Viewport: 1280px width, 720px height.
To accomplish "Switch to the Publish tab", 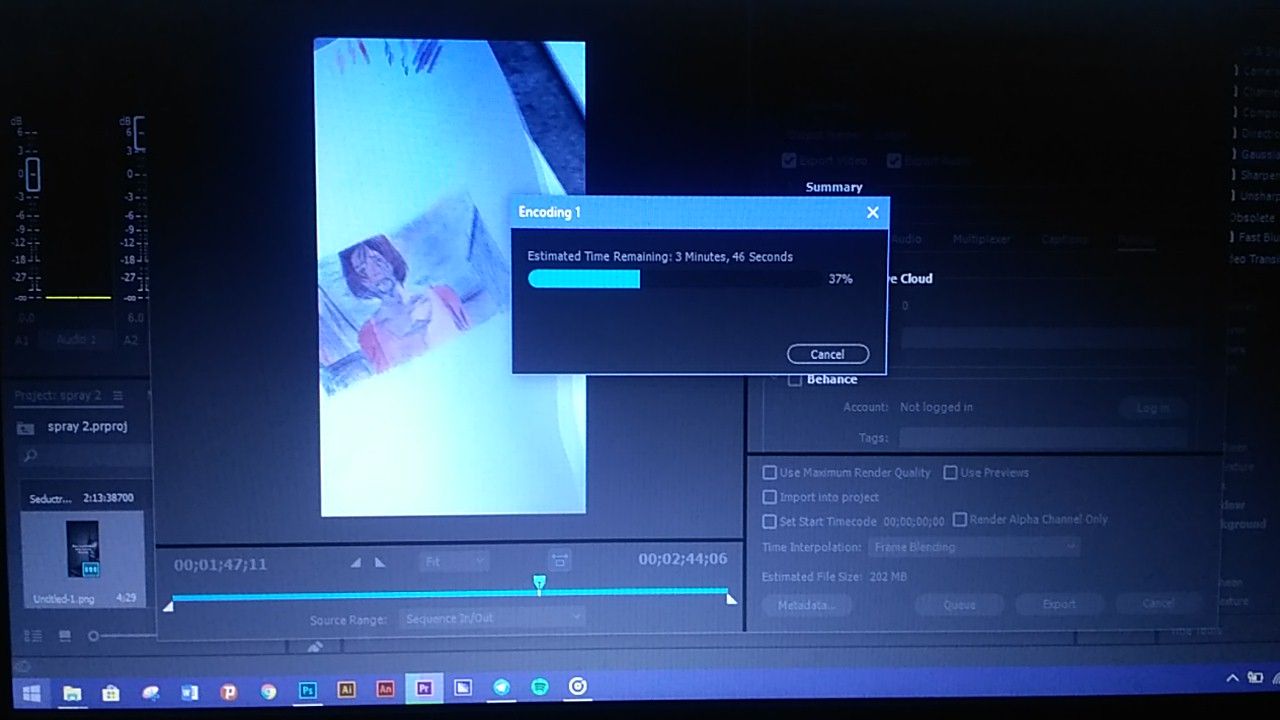I will [x=1135, y=240].
